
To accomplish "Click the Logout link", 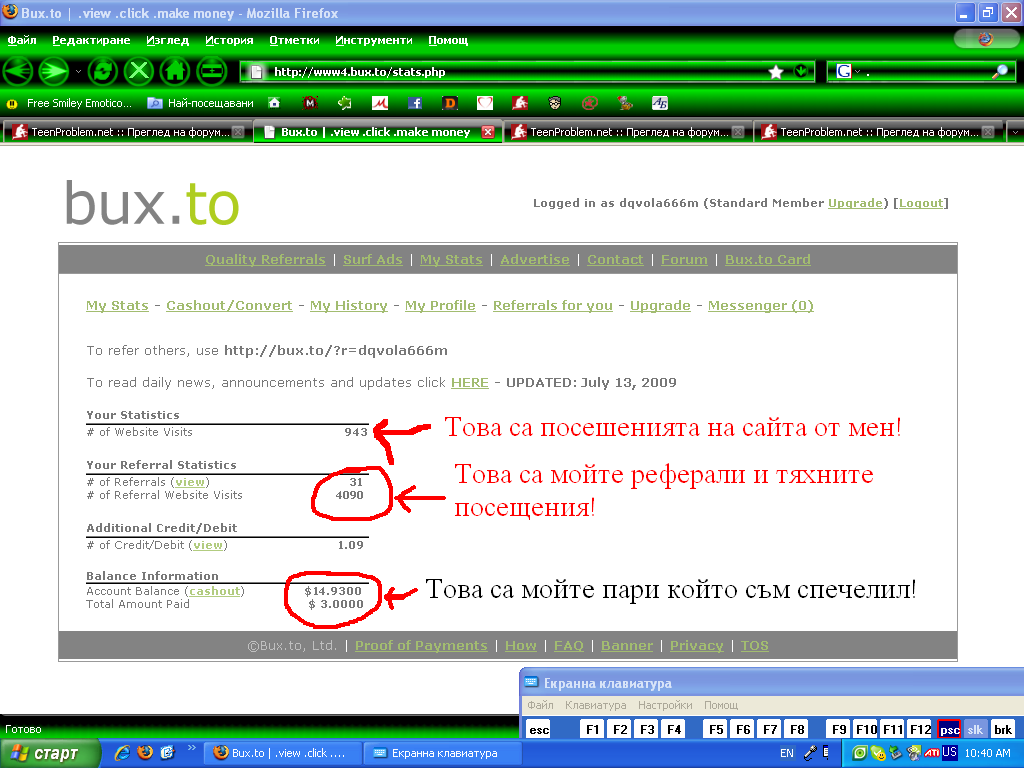I will click(921, 203).
